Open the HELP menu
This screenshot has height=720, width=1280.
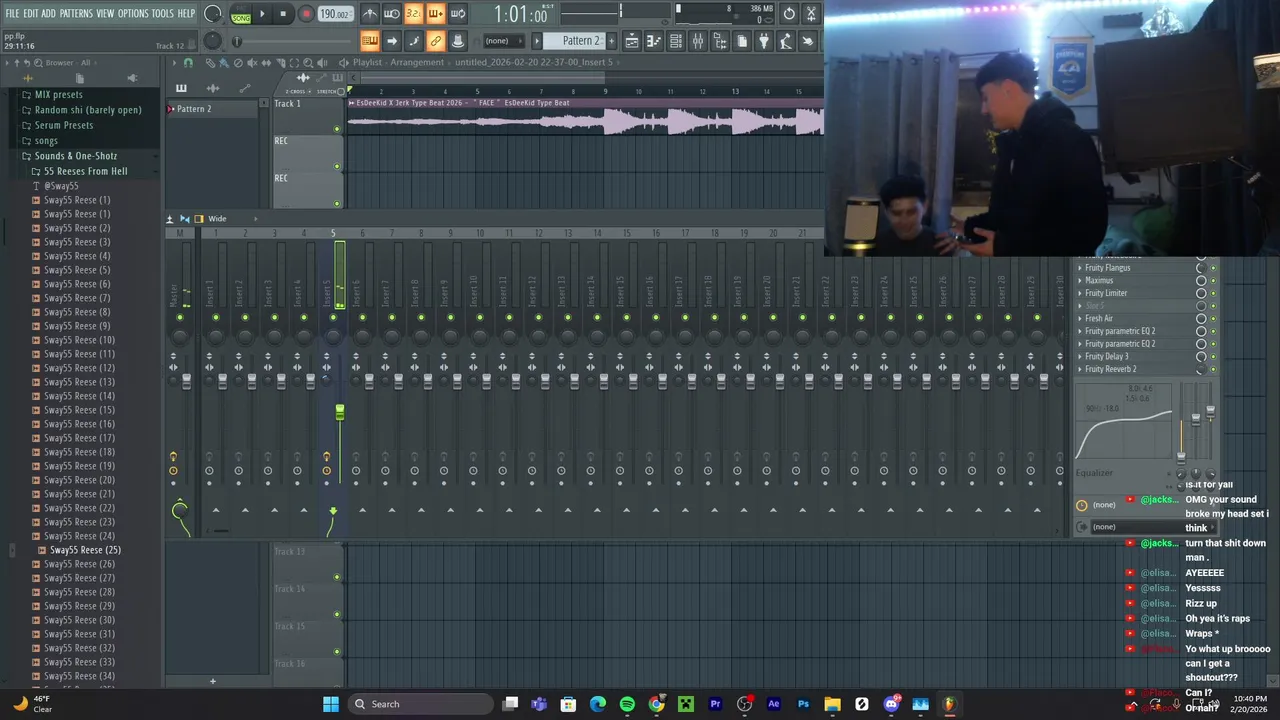[186, 14]
